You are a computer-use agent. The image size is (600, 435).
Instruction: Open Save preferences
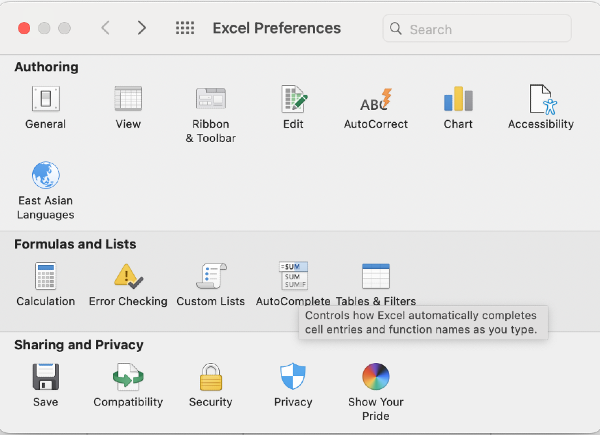coord(45,377)
